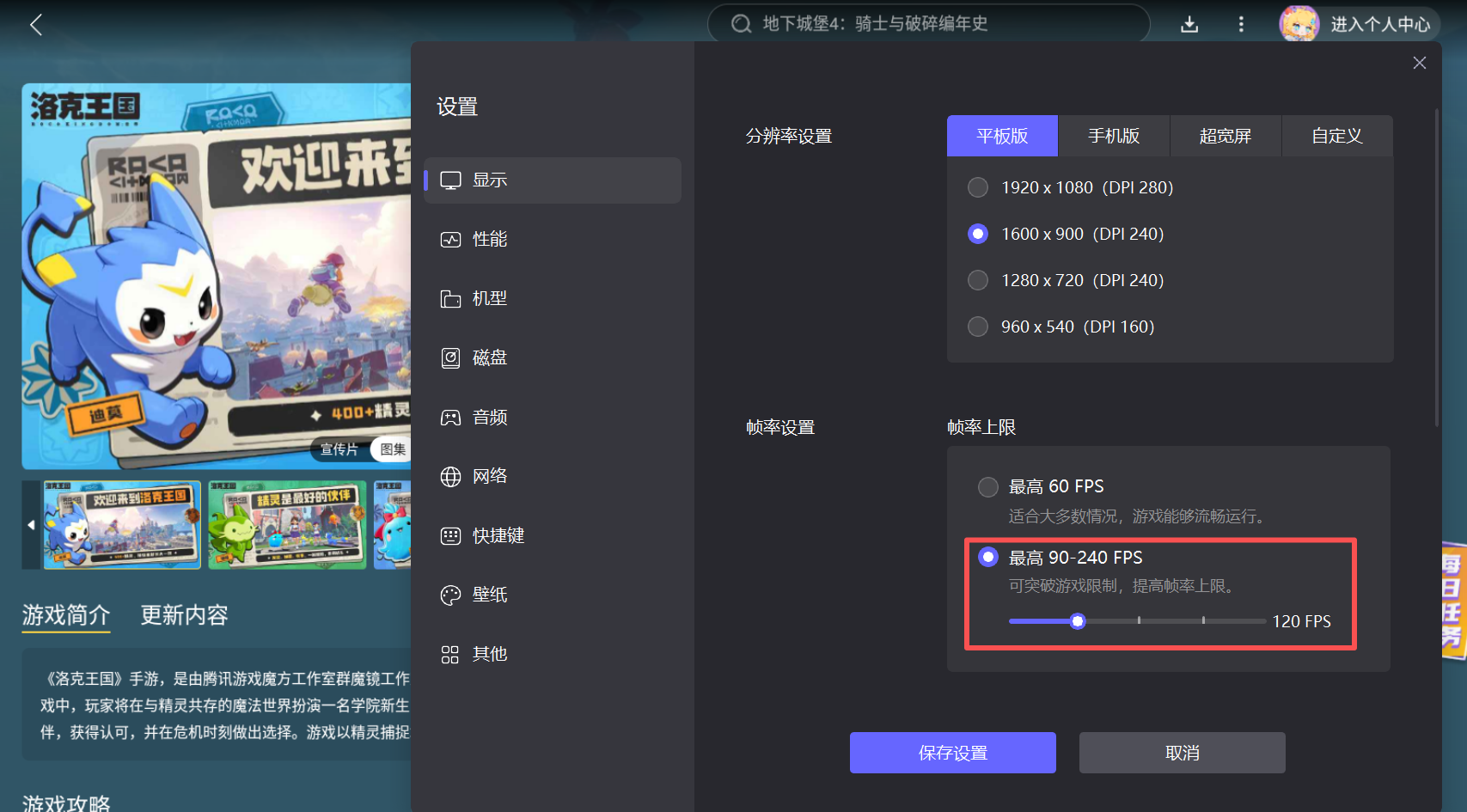Click the Performance icon in sidebar
This screenshot has width=1467, height=812.
pyautogui.click(x=451, y=240)
